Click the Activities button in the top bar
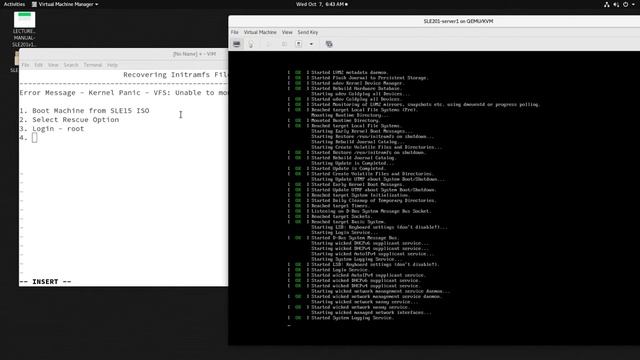 [x=14, y=4]
